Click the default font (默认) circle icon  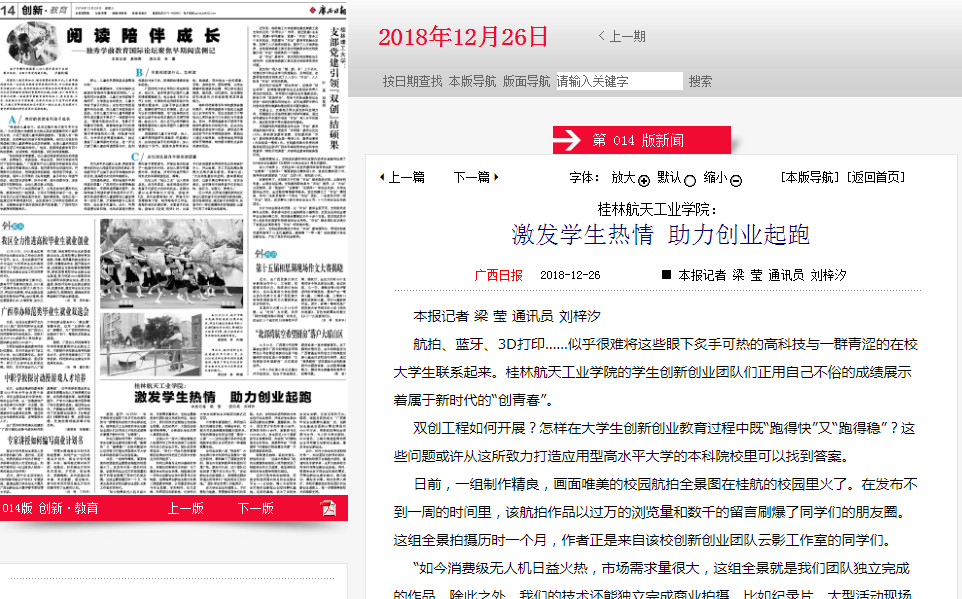pos(689,181)
